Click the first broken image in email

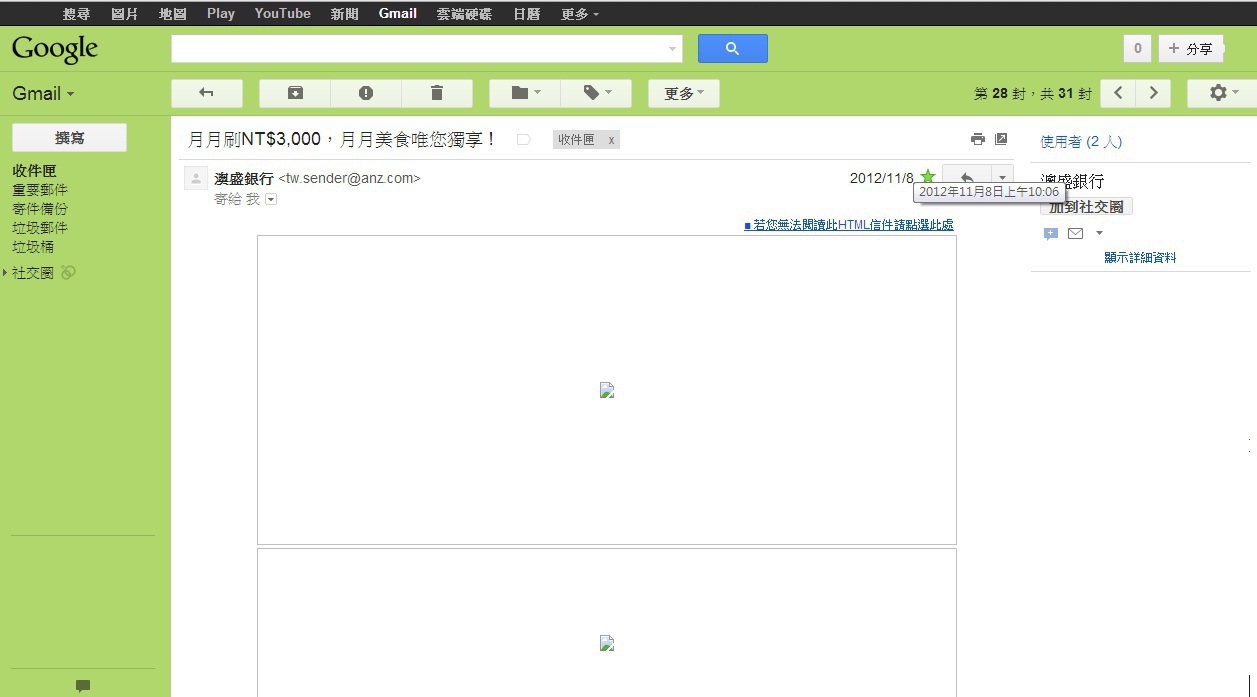point(606,390)
